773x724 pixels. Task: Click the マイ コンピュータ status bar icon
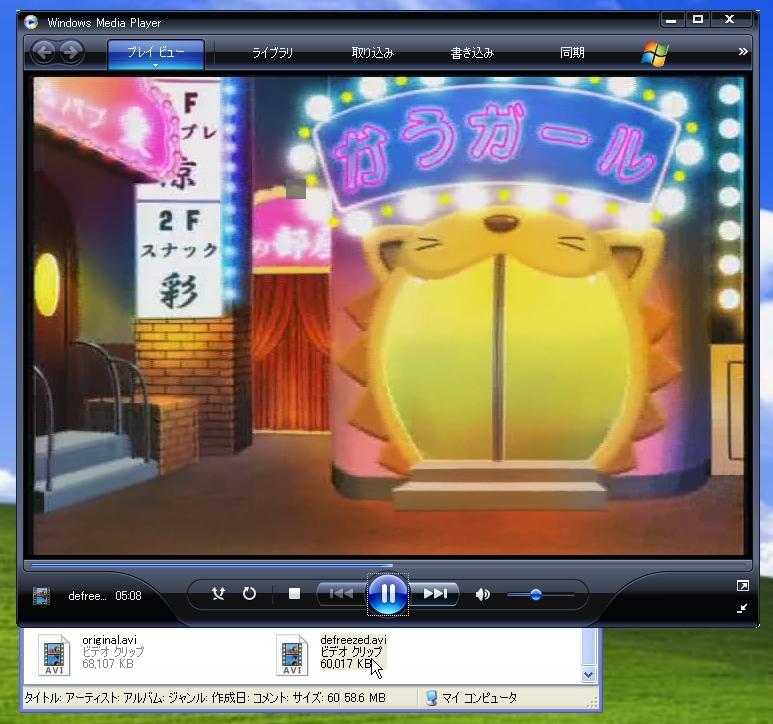click(x=431, y=698)
